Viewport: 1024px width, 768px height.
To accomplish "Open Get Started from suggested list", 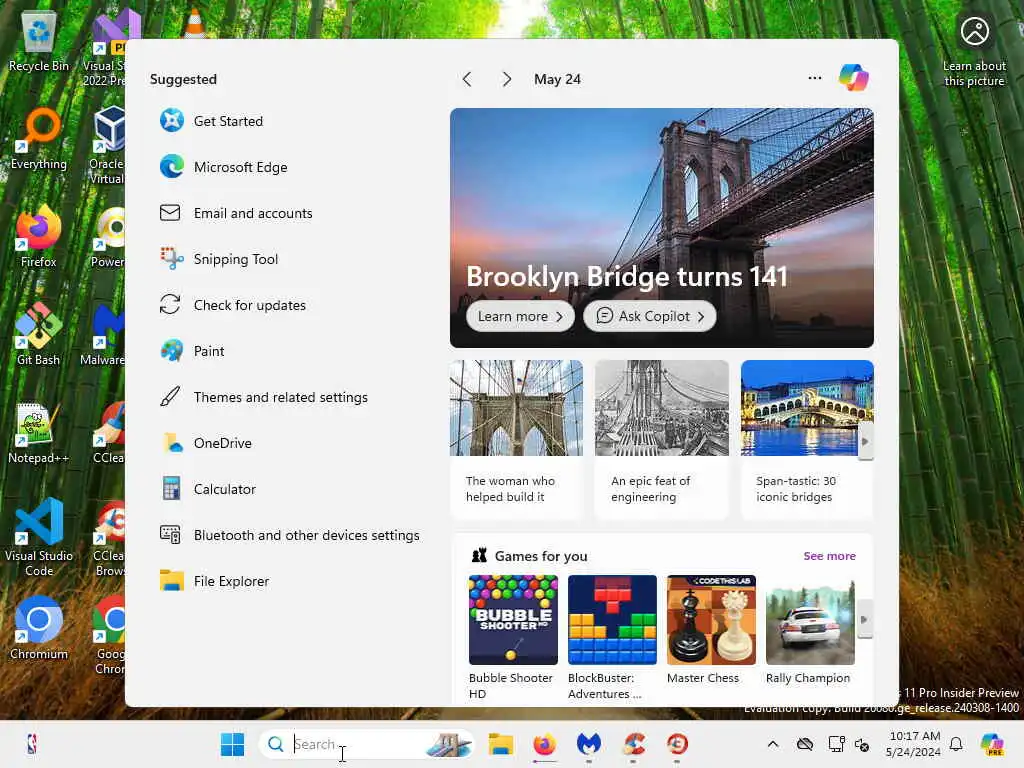I will [211, 121].
